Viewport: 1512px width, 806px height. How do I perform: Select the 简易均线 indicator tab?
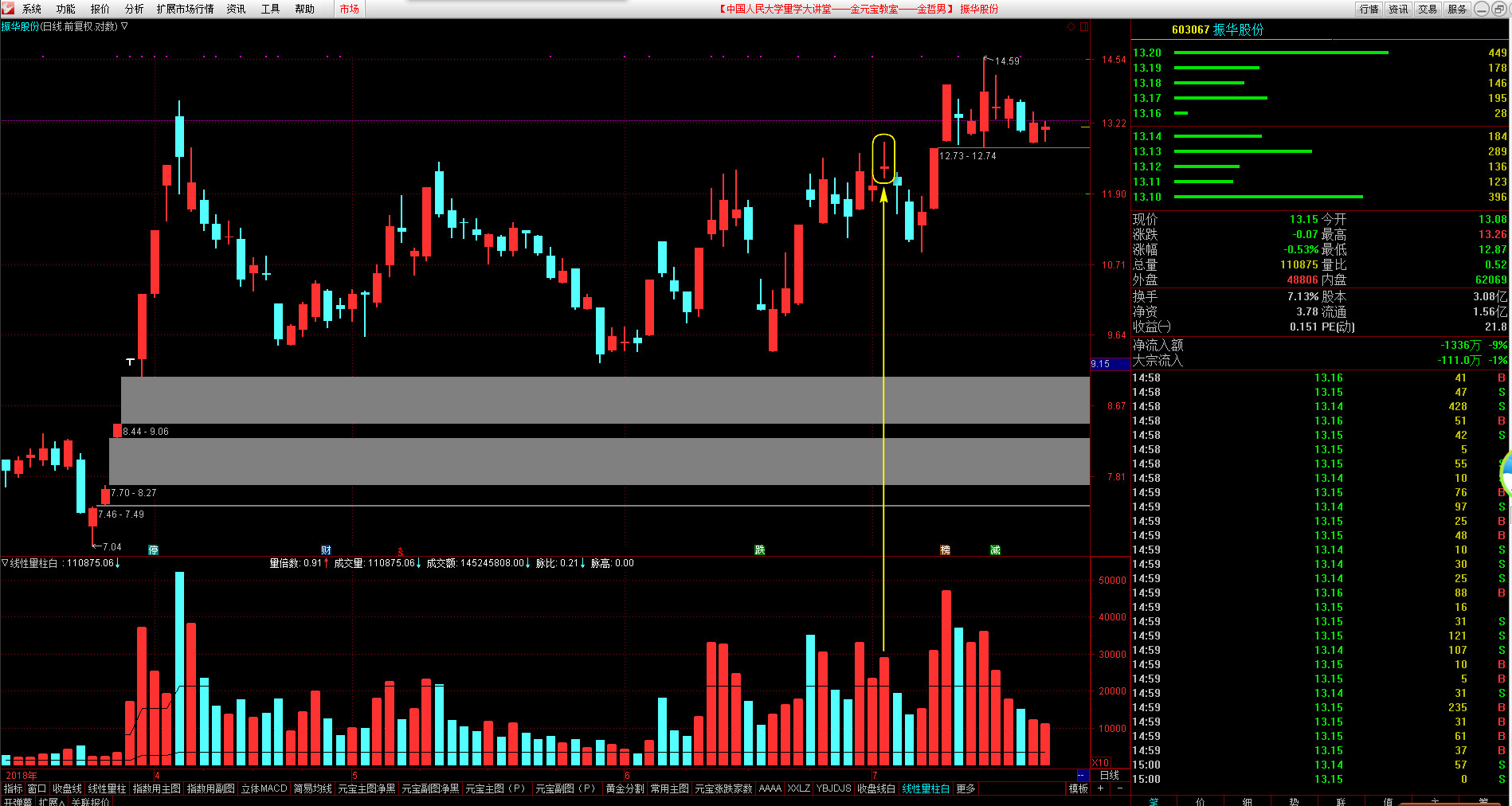[312, 788]
